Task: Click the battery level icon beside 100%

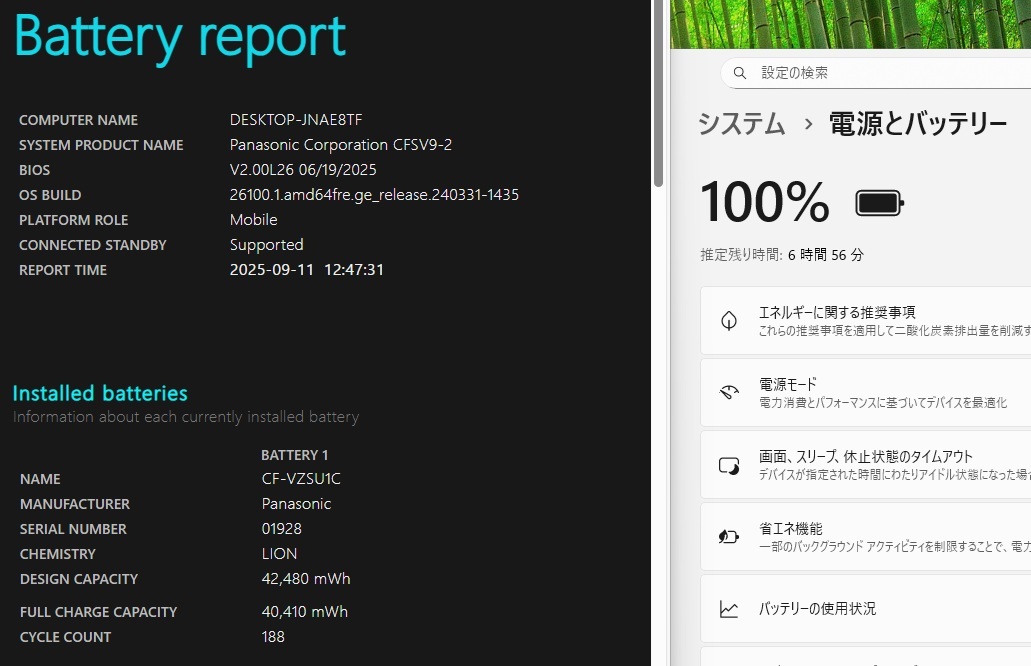Action: click(x=880, y=203)
